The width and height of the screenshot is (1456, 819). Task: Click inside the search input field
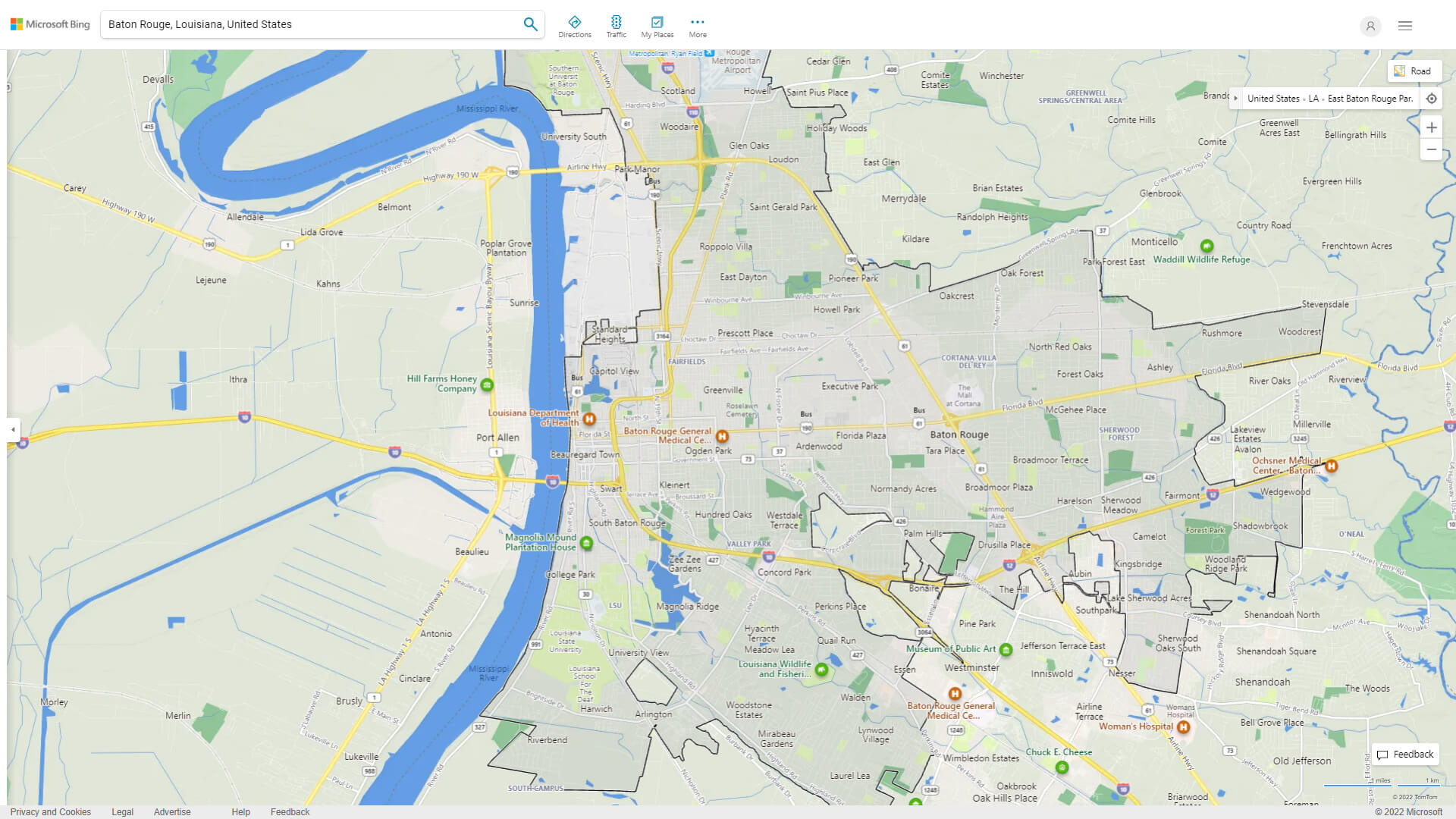pos(303,24)
